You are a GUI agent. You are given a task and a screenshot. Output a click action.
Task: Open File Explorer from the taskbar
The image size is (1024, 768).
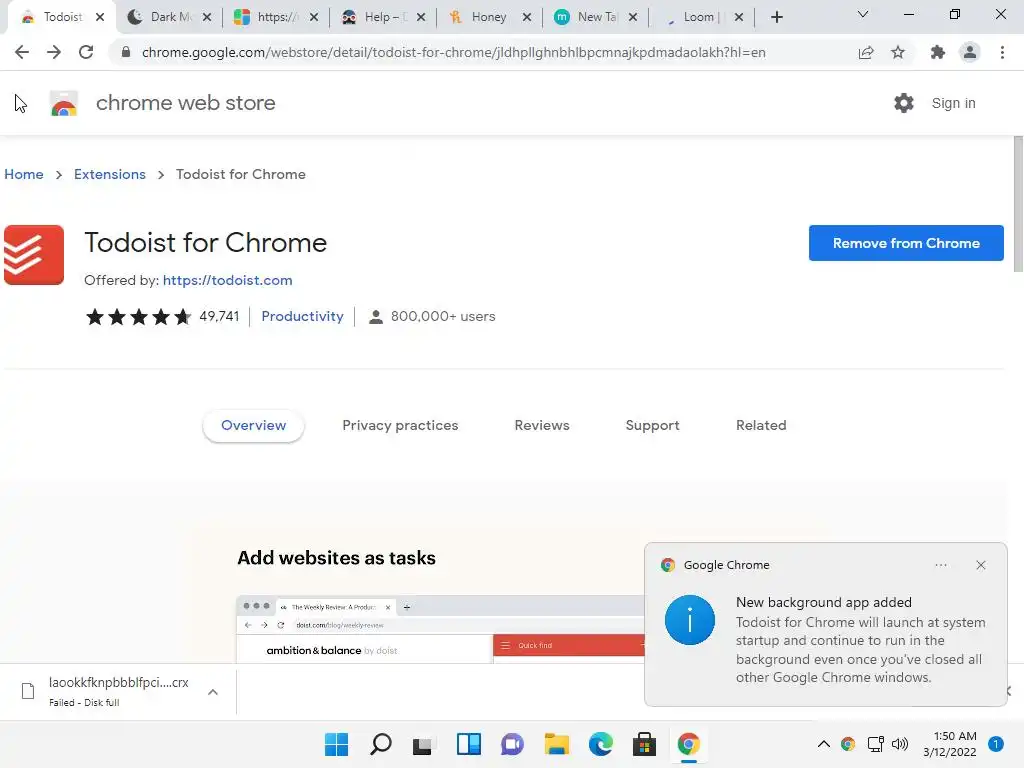click(x=556, y=744)
